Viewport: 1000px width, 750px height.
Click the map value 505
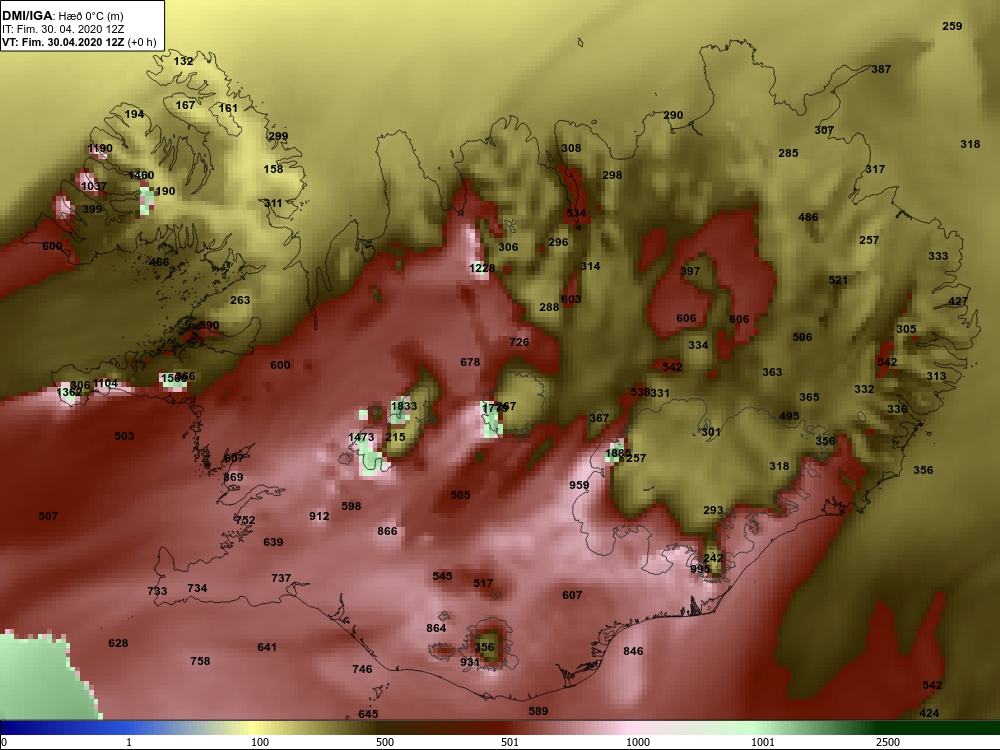coord(460,496)
